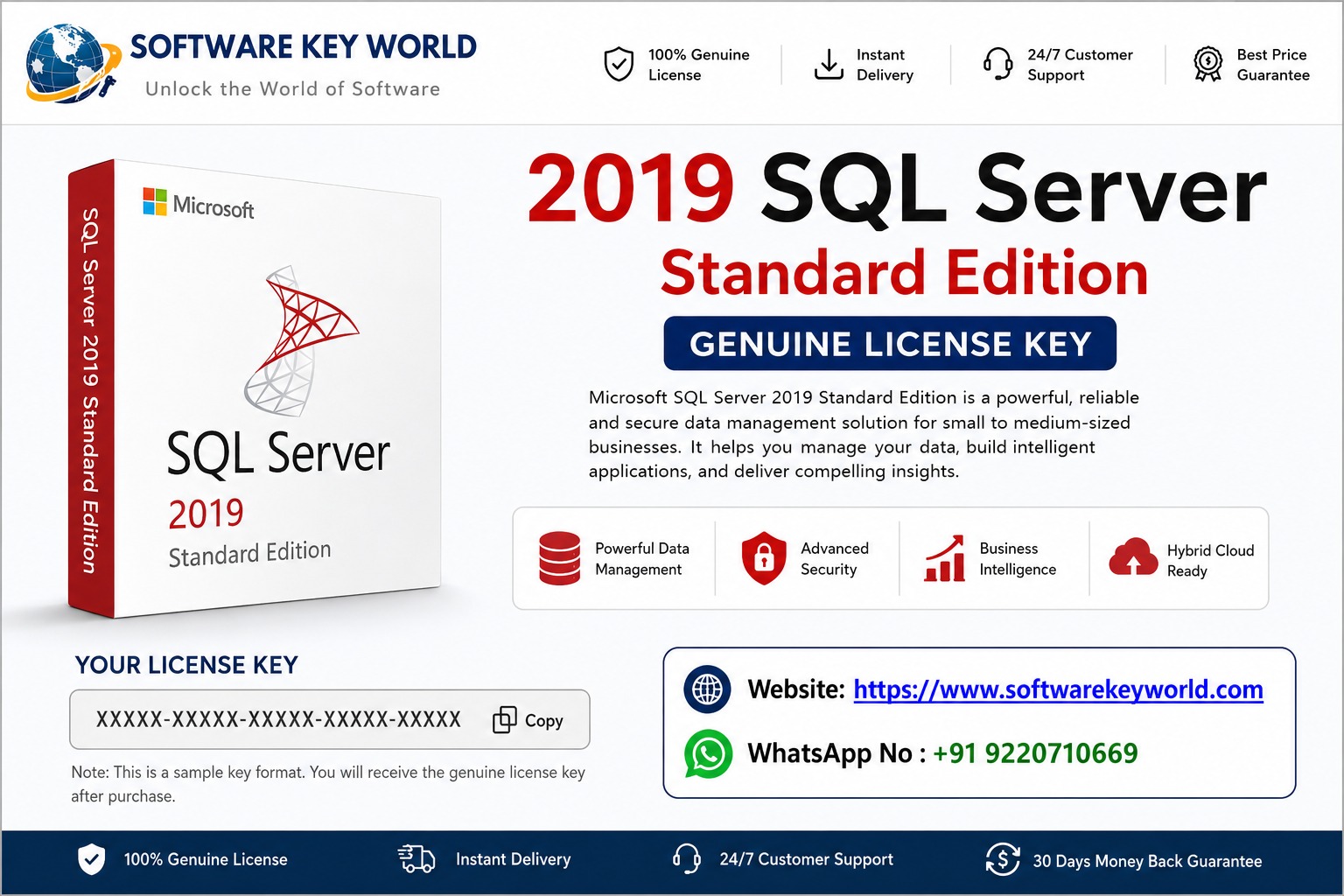Click the download arrow icon for Instant Delivery in header
Screen dimensions: 1344x896
coord(828,65)
